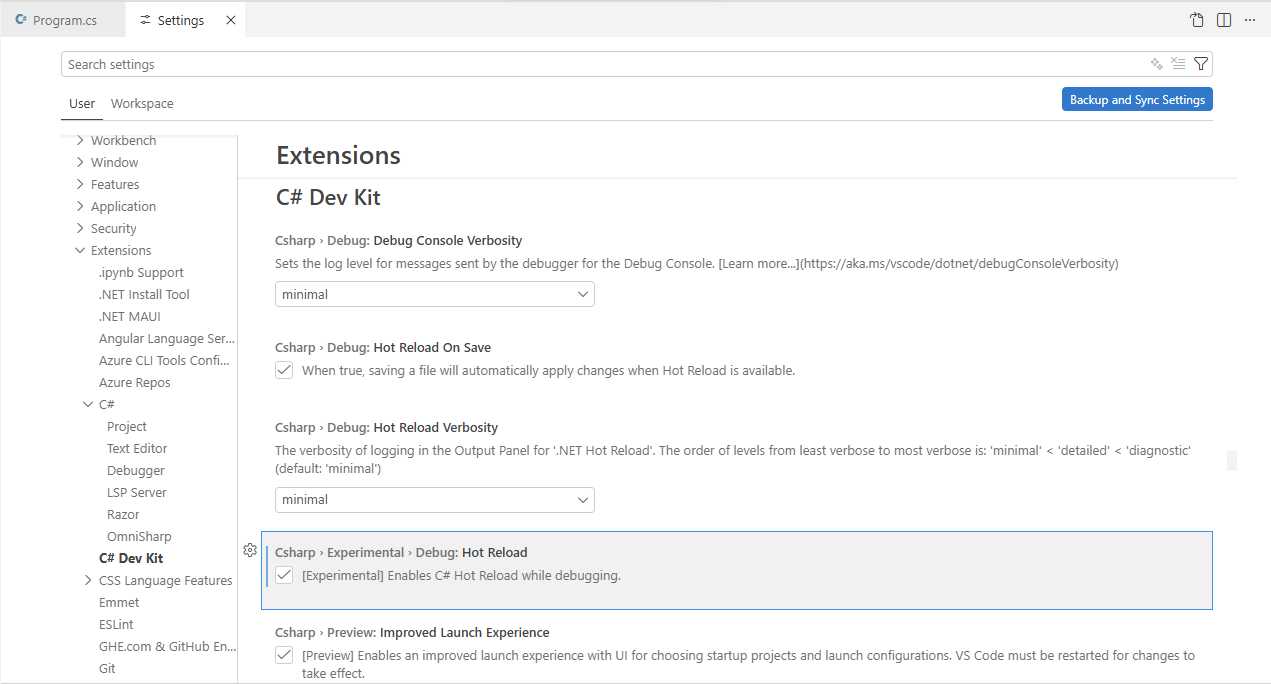Viewport: 1271px width, 684px height.
Task: Toggle the Hot Reload On Save checkbox
Action: [x=284, y=370]
